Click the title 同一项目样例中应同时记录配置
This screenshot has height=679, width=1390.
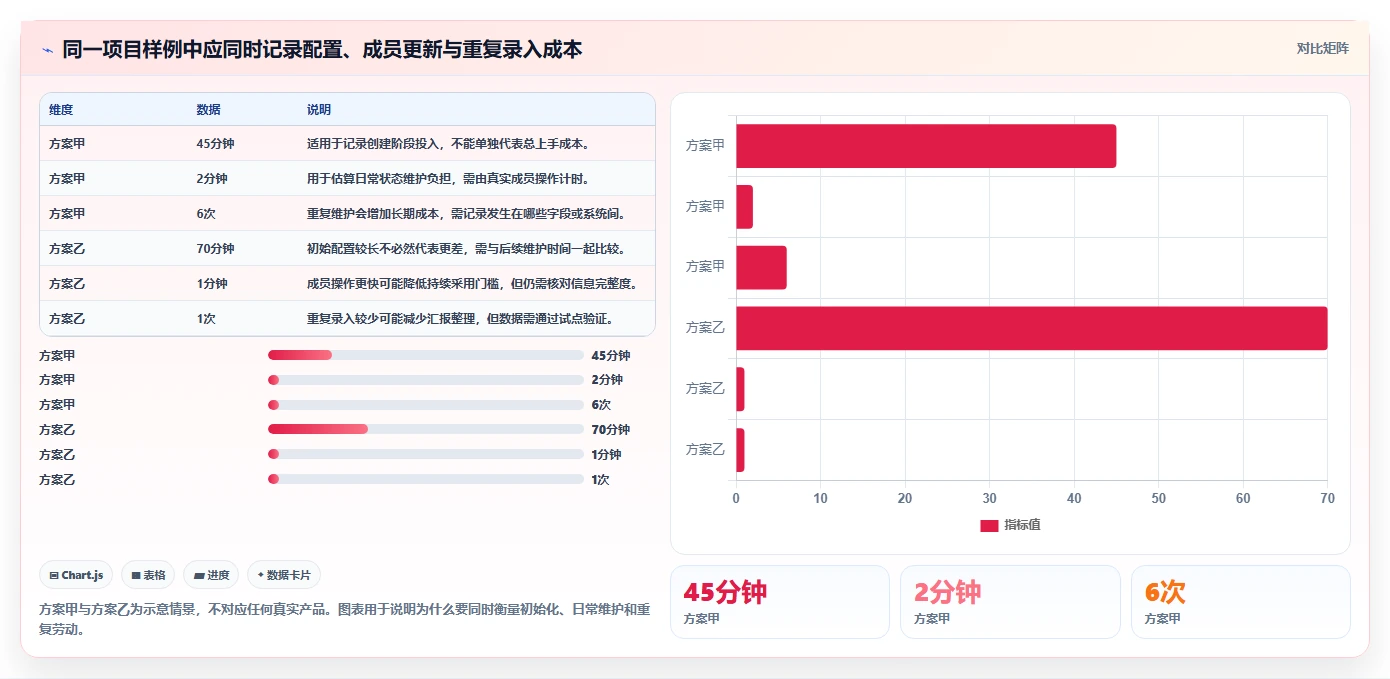[x=322, y=50]
